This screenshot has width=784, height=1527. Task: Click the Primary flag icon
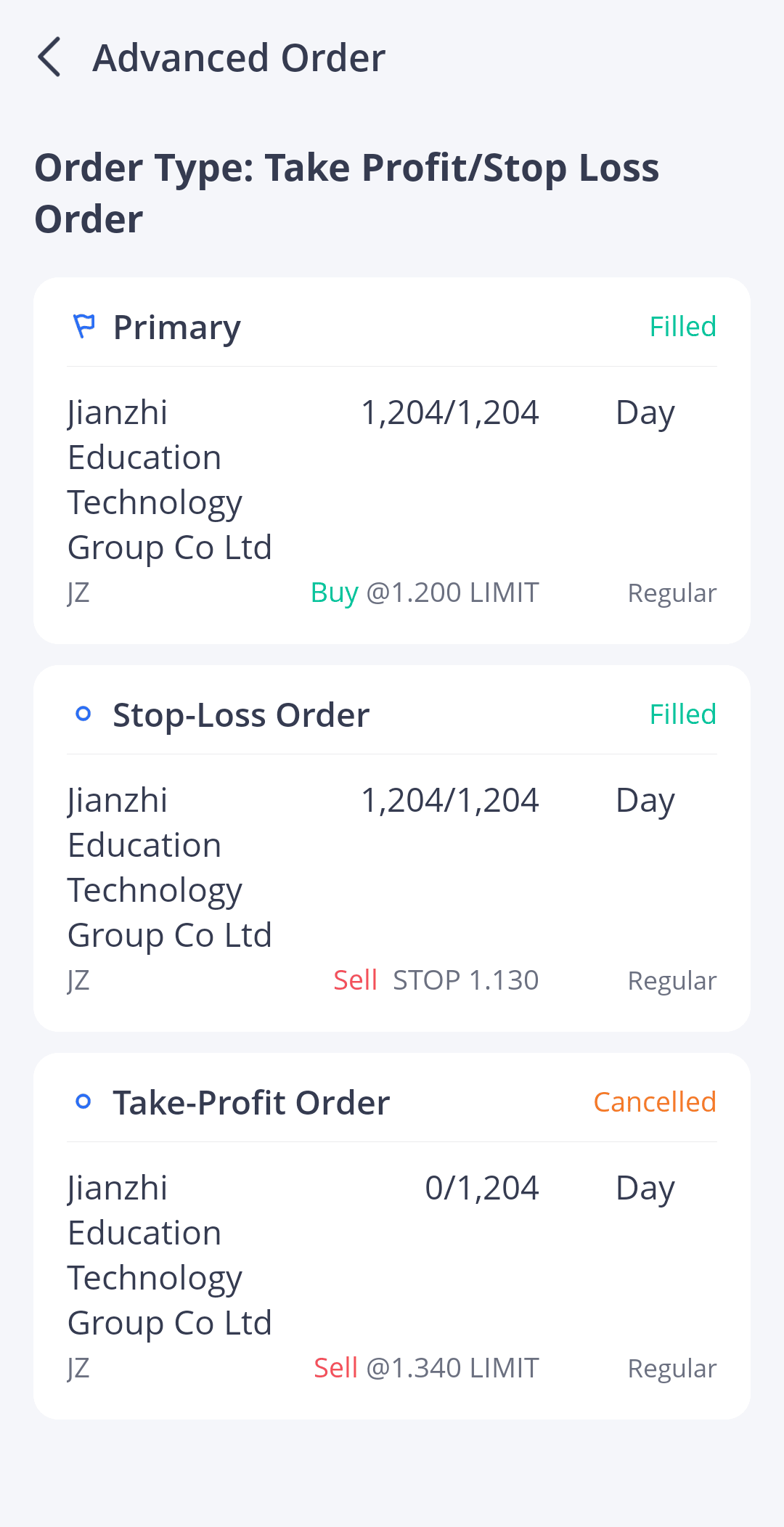(84, 327)
